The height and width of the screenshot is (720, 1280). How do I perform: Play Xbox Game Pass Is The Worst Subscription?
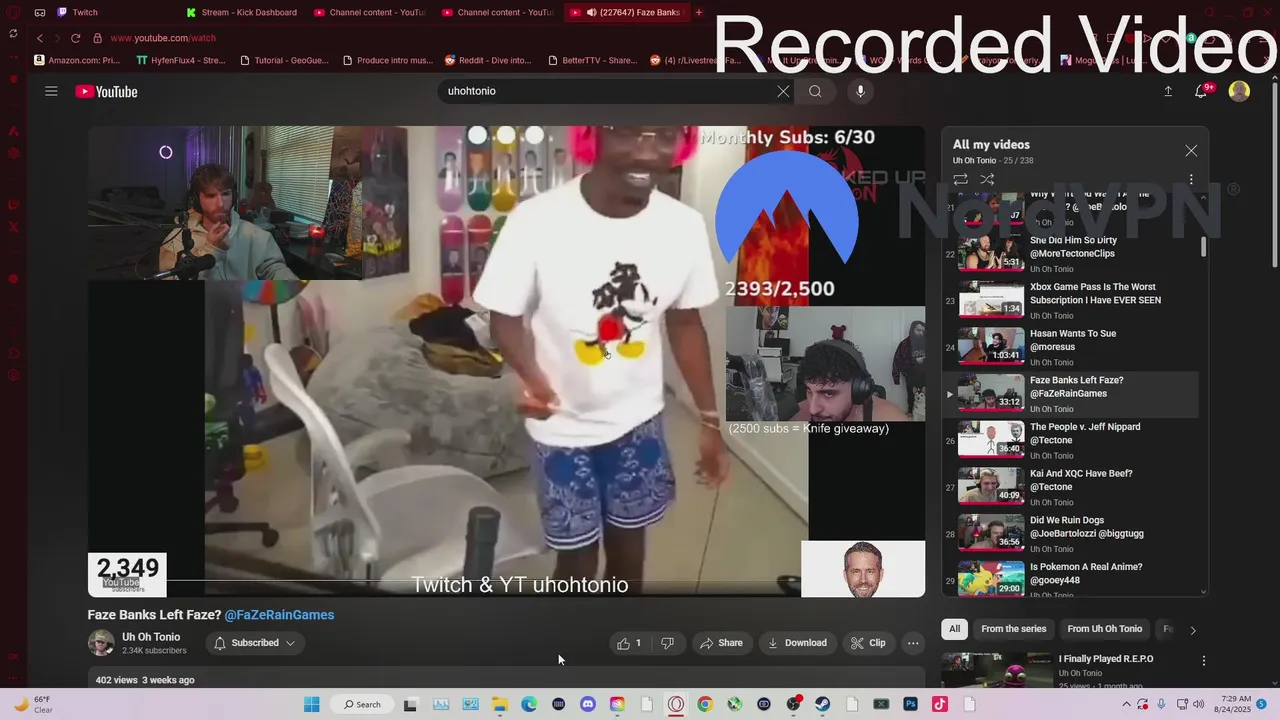click(x=1070, y=300)
